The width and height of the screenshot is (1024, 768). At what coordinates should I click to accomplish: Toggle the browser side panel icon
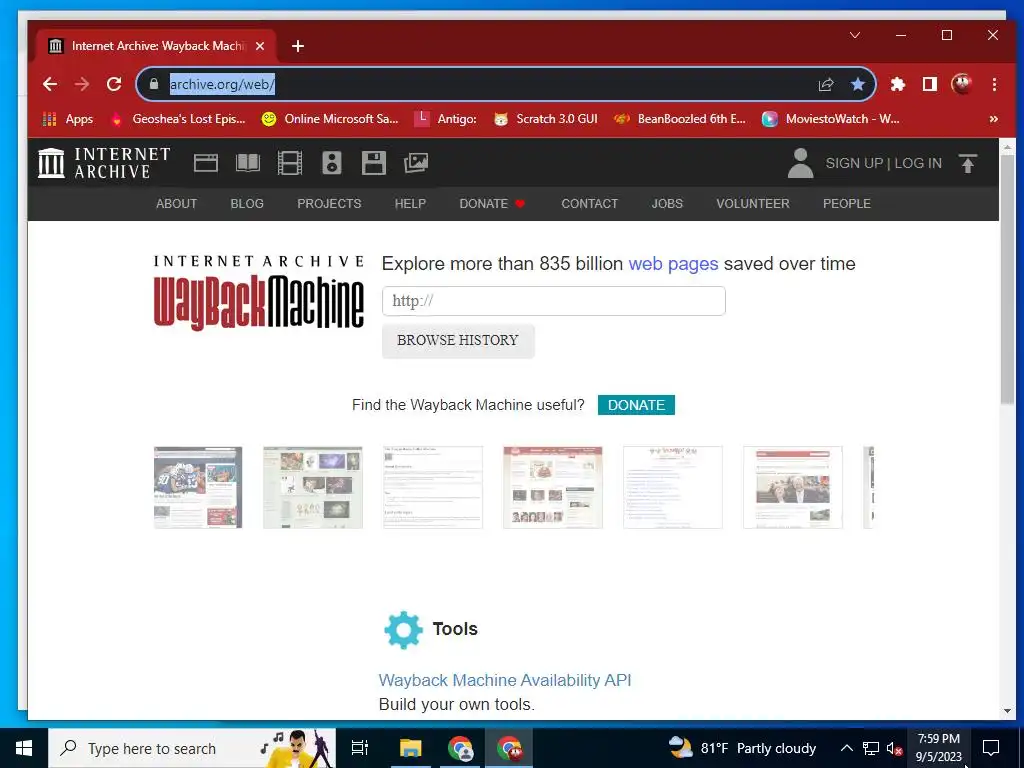930,84
